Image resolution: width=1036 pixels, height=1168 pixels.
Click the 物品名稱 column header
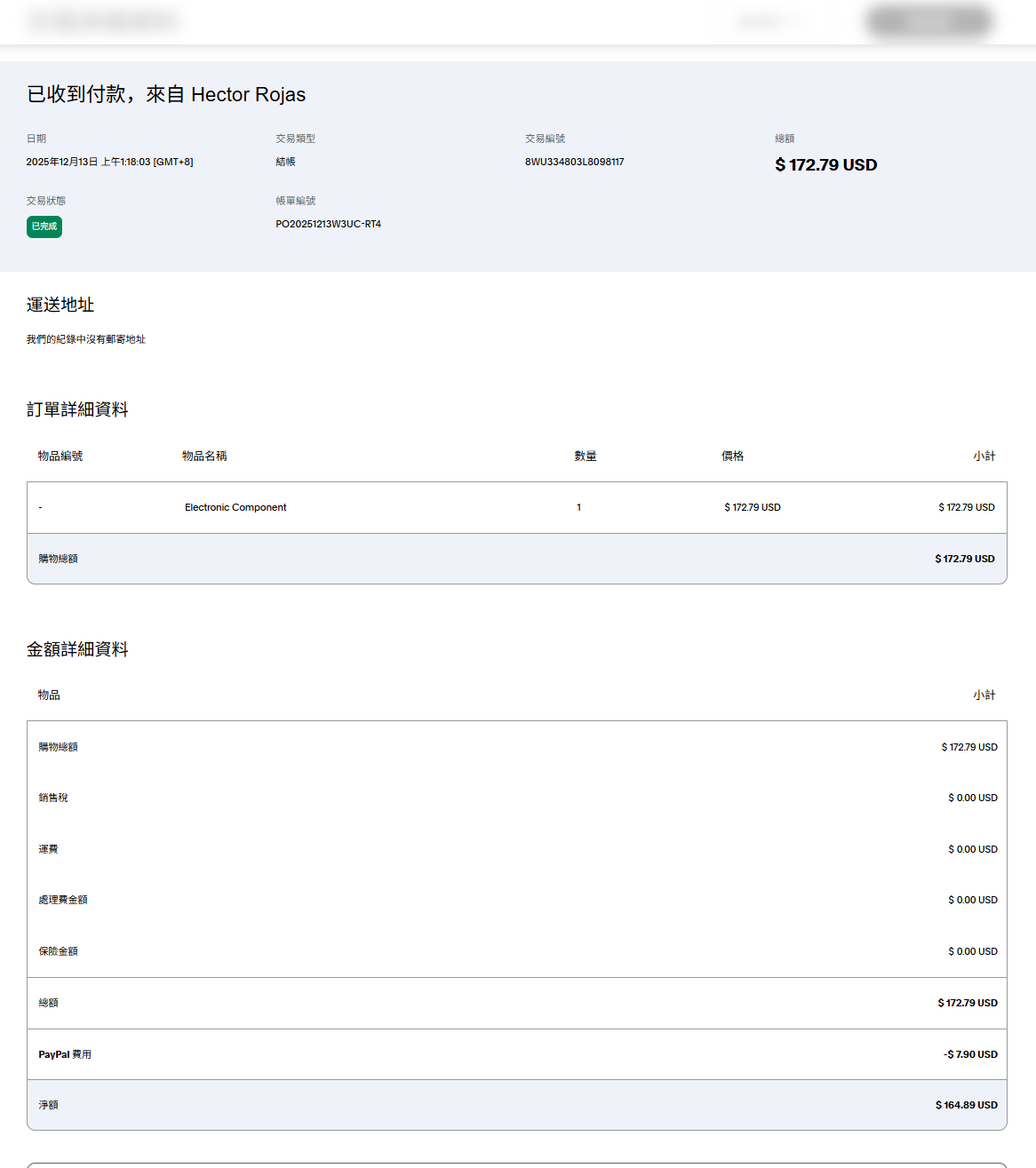[204, 456]
